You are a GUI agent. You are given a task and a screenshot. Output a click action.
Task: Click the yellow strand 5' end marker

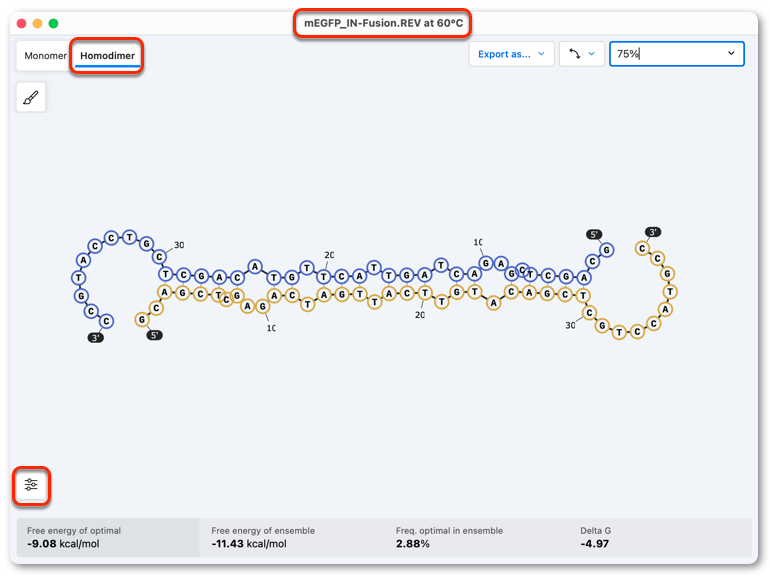click(154, 335)
